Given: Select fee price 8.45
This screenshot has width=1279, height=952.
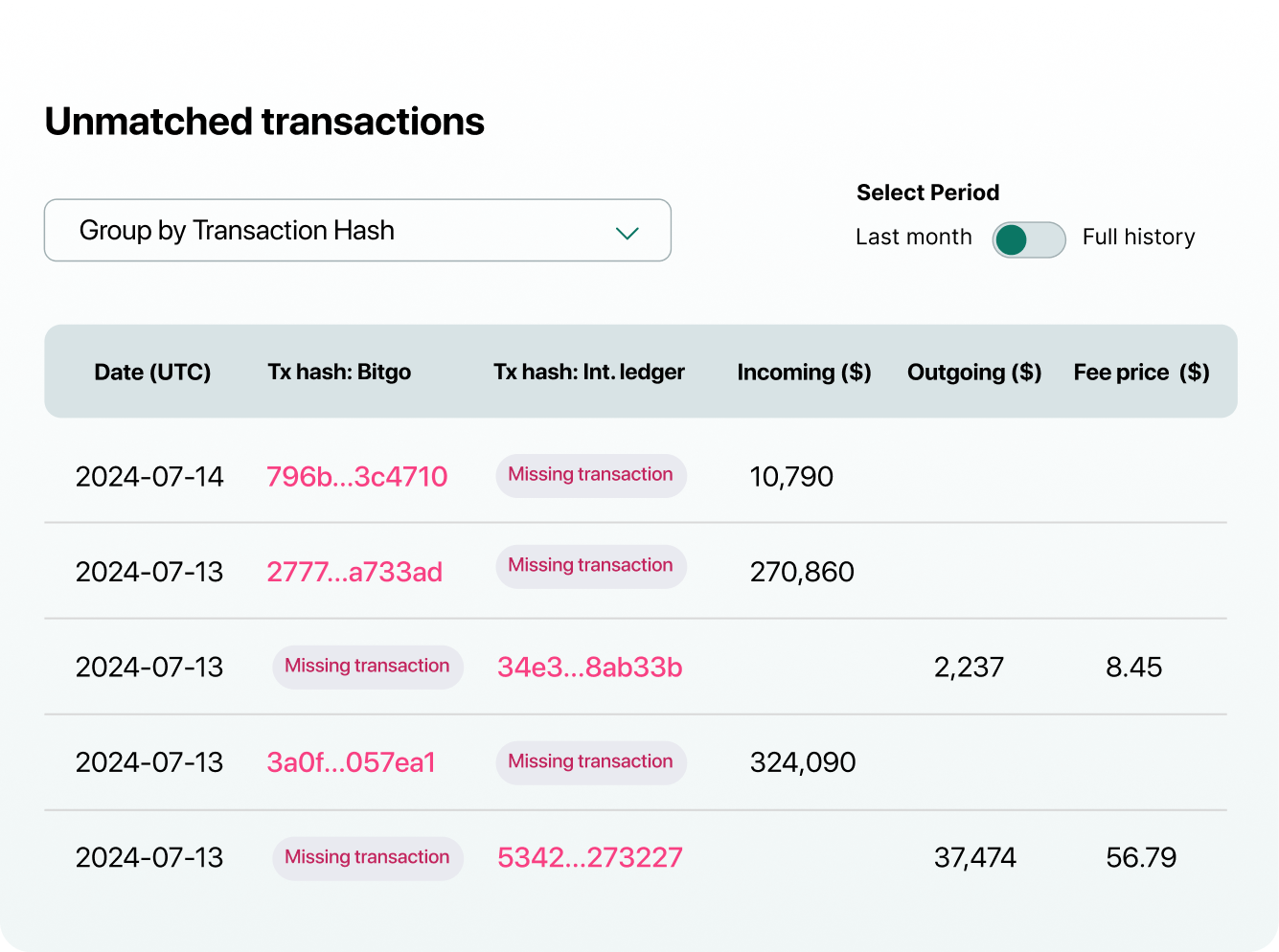Looking at the screenshot, I should [x=1134, y=667].
